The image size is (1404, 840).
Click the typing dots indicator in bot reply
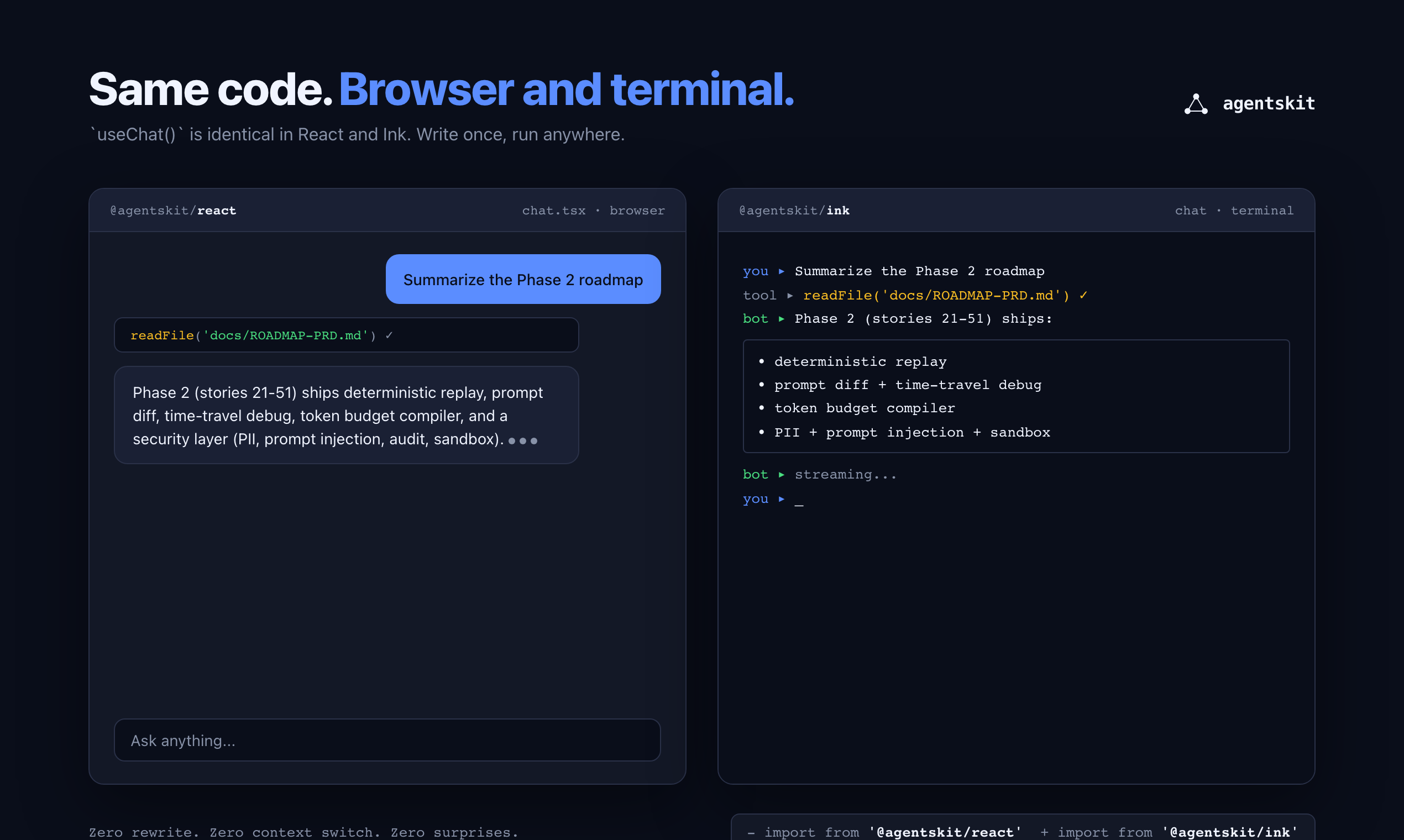[x=522, y=440]
